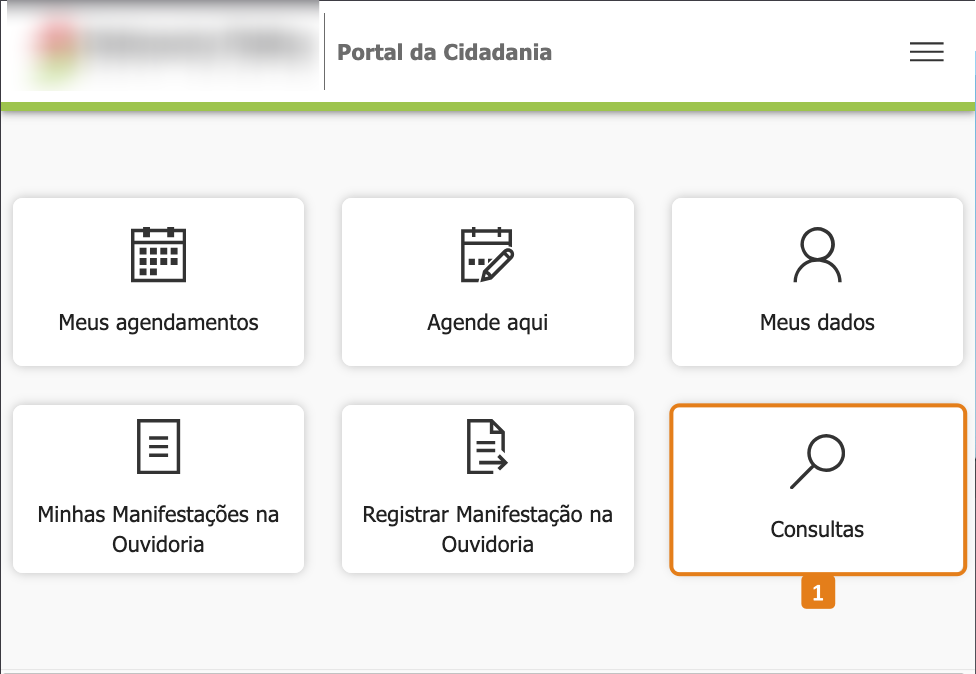This screenshot has width=976, height=674.
Task: Click the magnifying glass Consultas icon
Action: click(817, 461)
